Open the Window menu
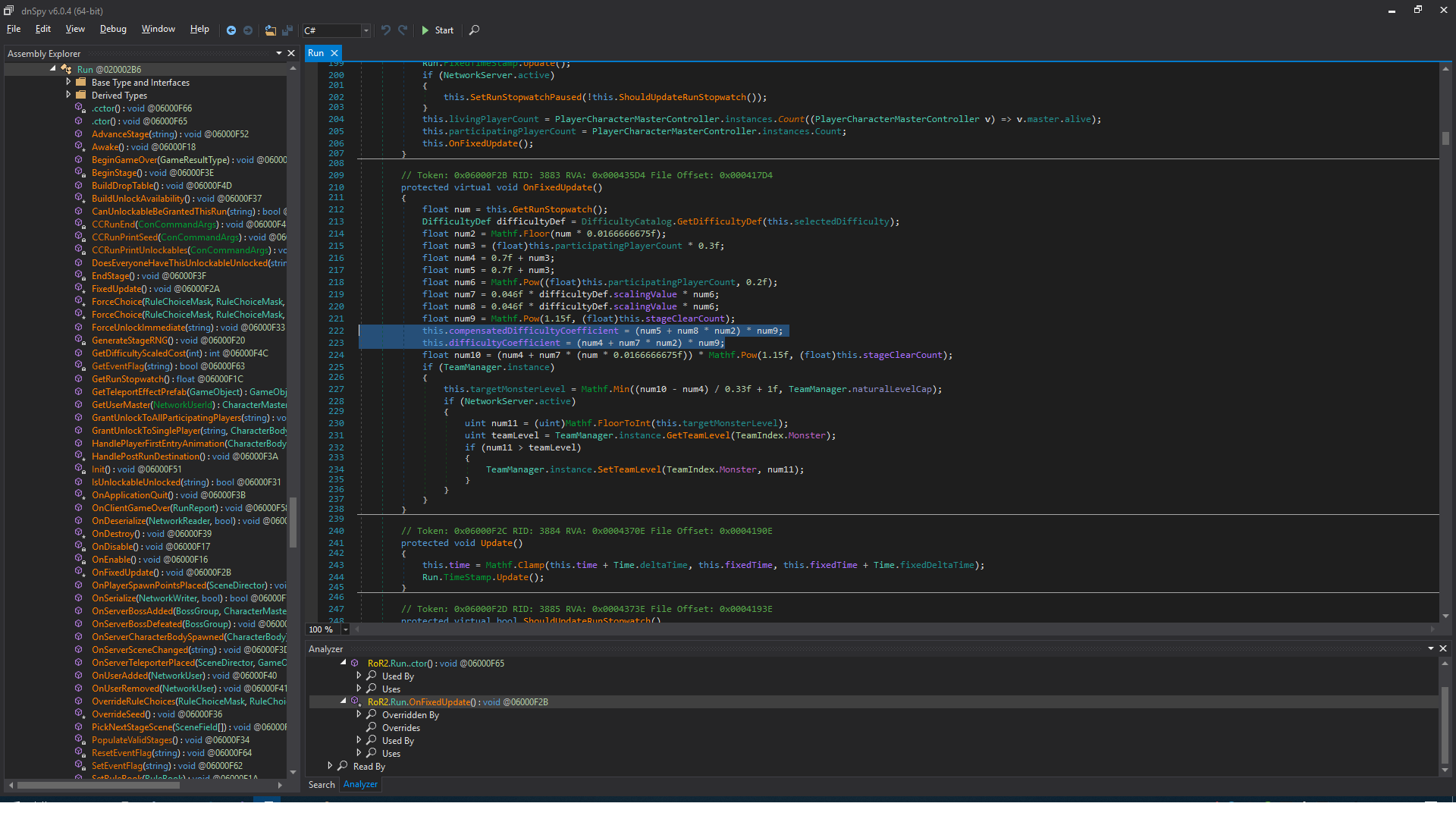The image size is (1456, 819). point(158,29)
